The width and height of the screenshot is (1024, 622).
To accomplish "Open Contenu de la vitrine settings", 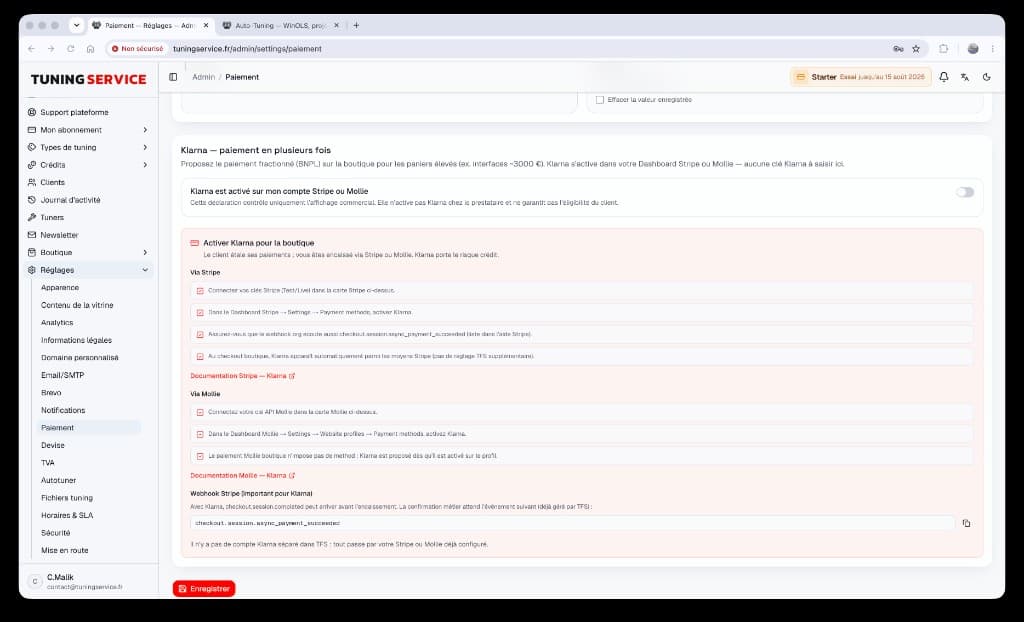I will coord(77,305).
